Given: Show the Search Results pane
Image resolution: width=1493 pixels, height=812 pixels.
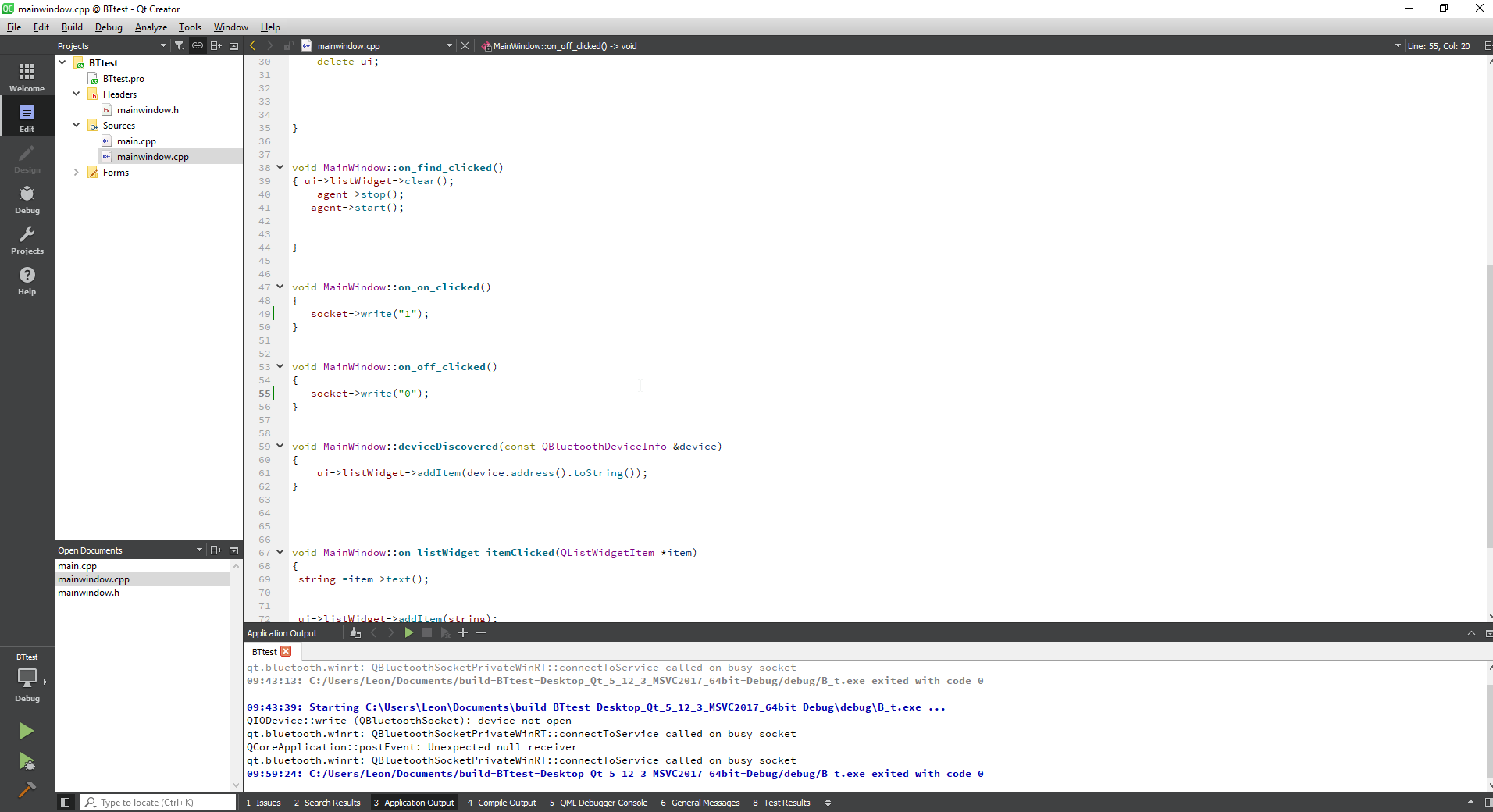Looking at the screenshot, I should click(x=328, y=802).
